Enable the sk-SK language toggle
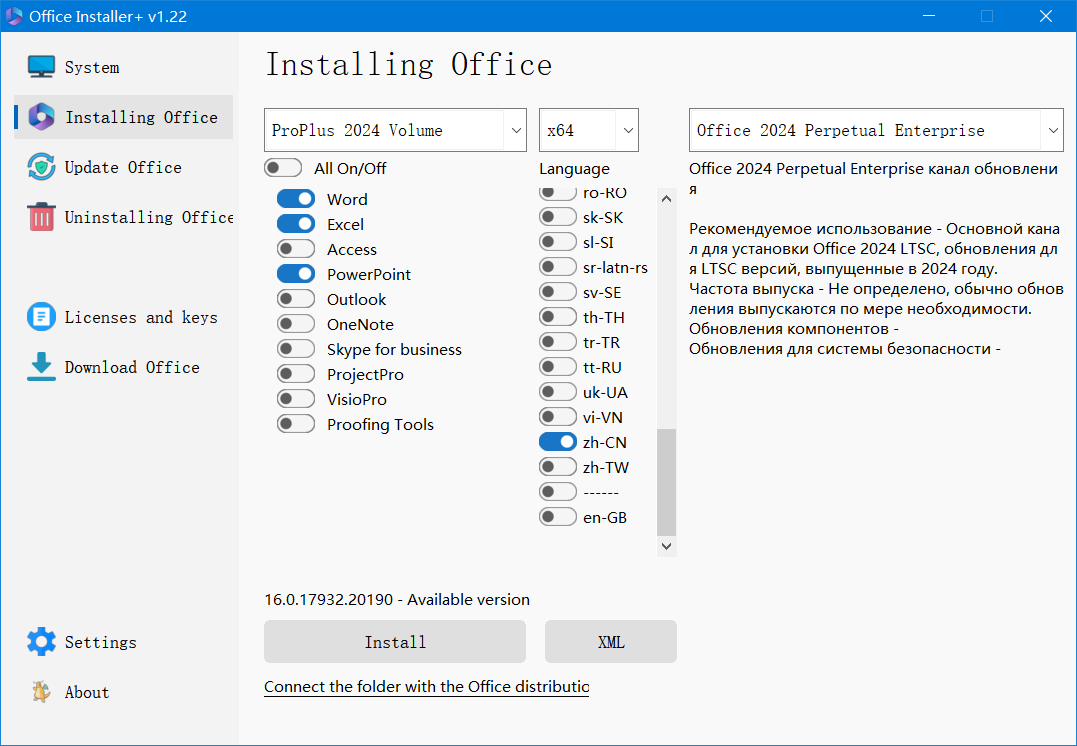1077x746 pixels. [558, 217]
